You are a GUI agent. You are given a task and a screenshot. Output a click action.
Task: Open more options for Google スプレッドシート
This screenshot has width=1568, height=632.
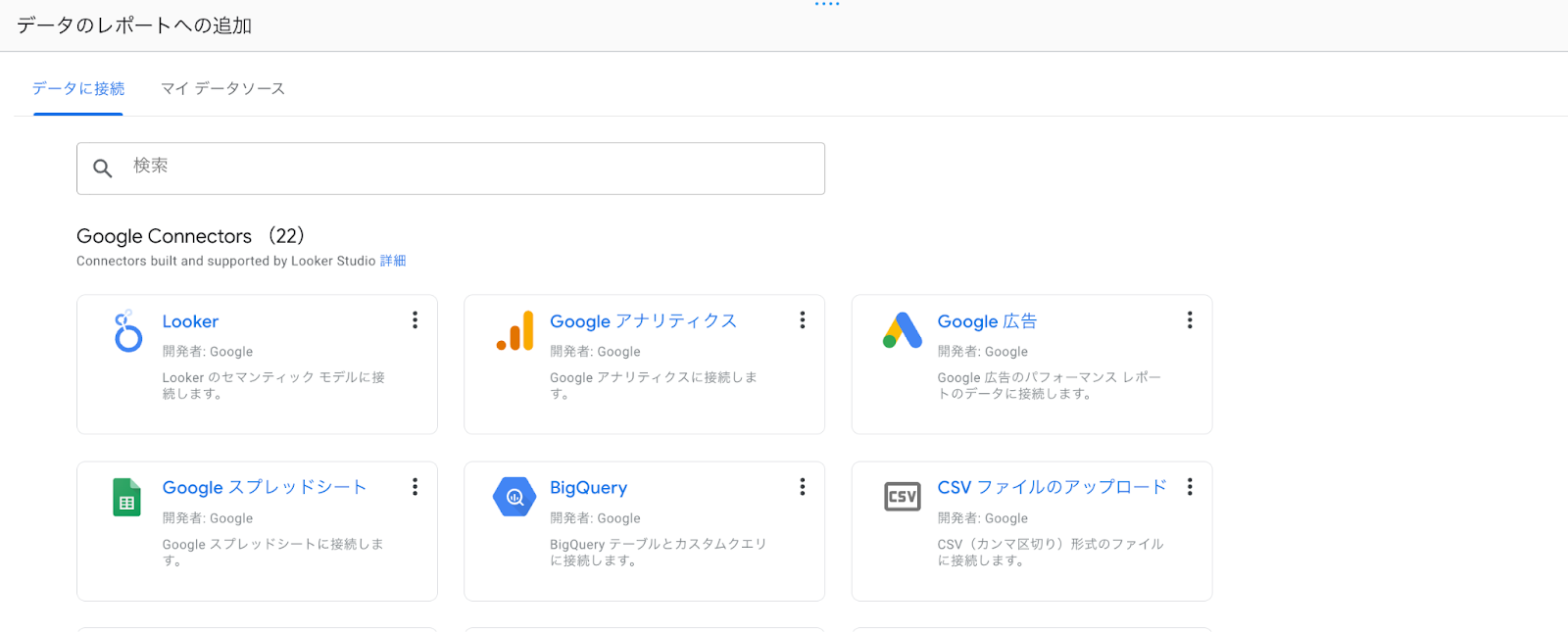[415, 487]
